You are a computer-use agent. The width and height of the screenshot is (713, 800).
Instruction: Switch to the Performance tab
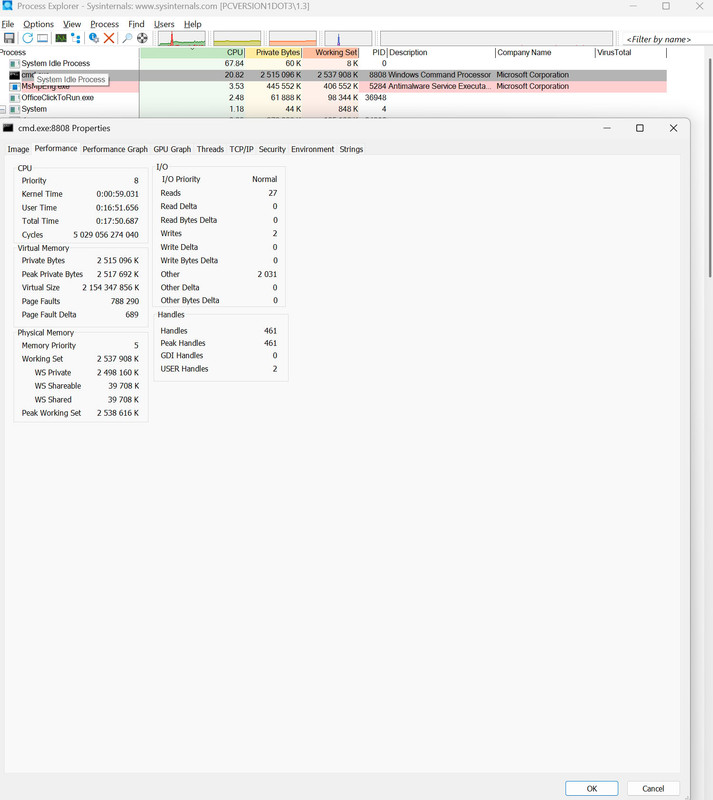[x=56, y=148]
